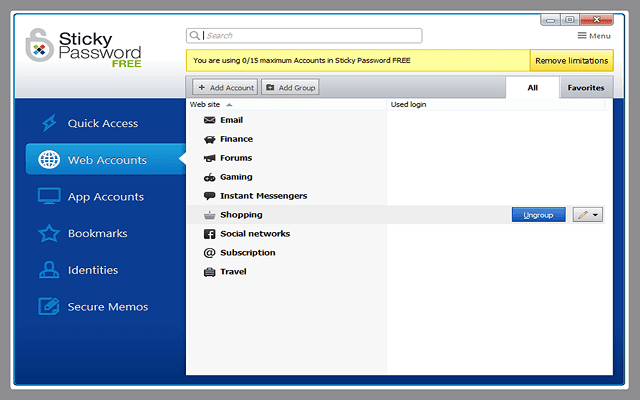
Task: Open App Accounts monitor icon
Action: 49,197
